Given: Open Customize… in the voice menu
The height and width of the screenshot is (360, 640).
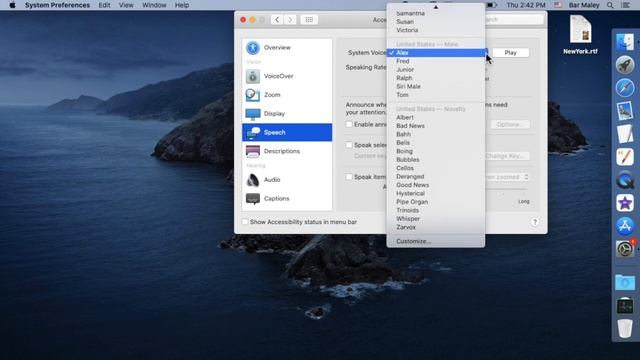Looking at the screenshot, I should pos(436,241).
